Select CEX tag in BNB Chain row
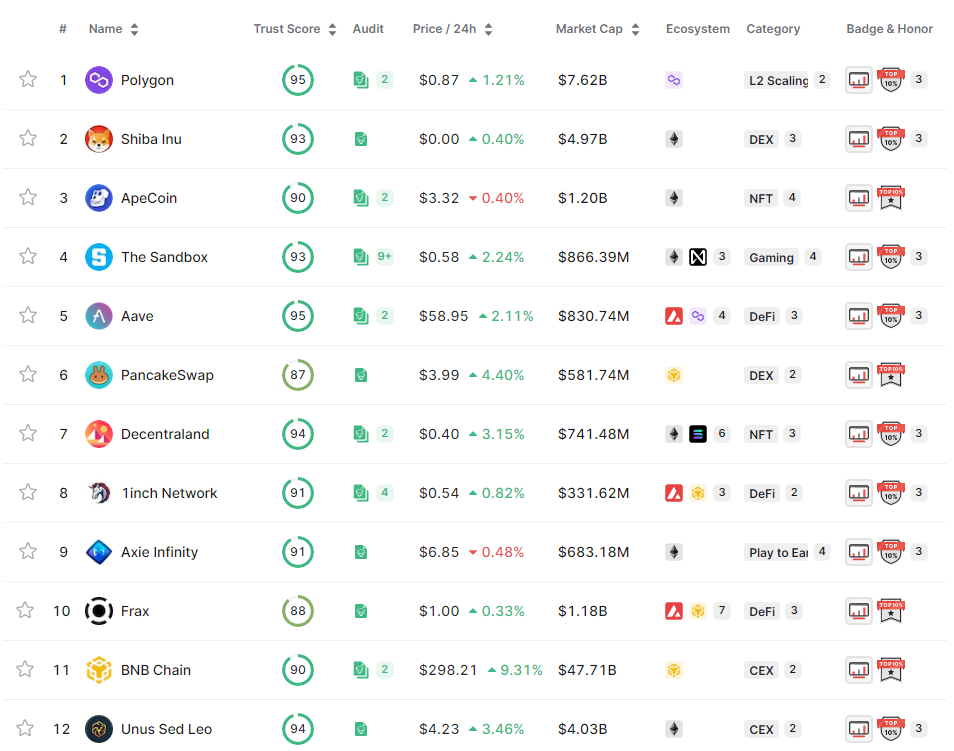 click(x=761, y=671)
